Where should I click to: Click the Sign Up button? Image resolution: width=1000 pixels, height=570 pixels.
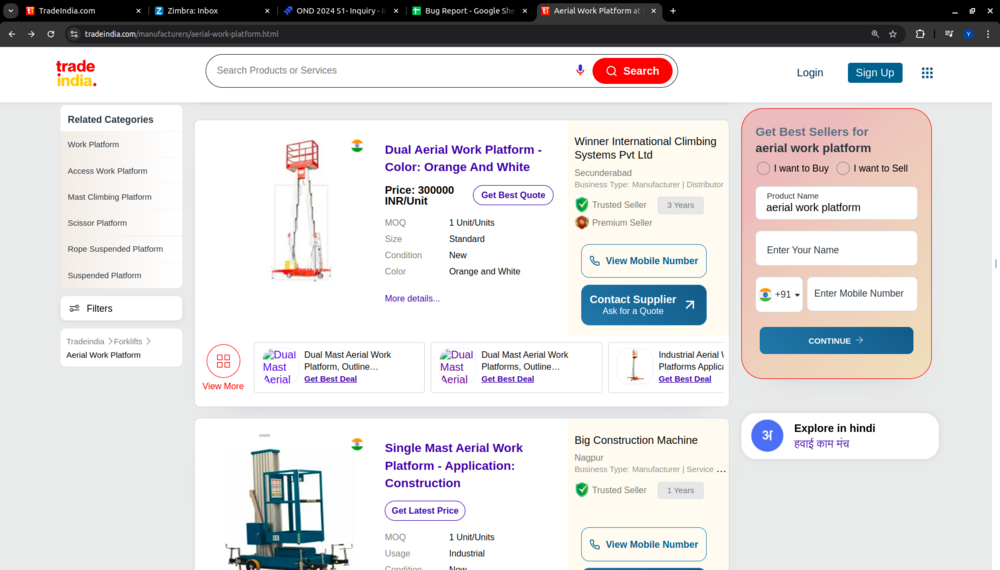874,73
